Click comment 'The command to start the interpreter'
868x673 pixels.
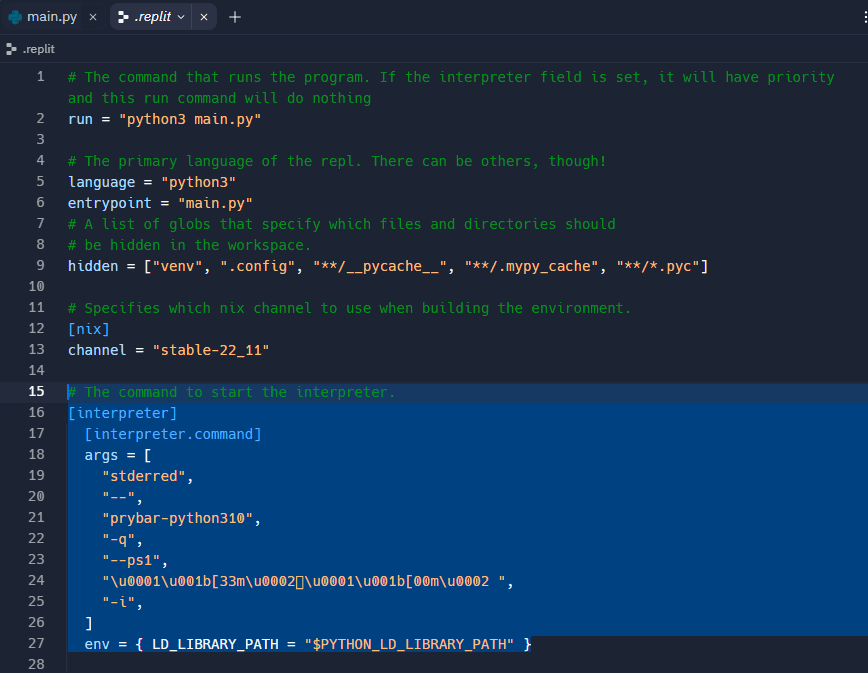[x=231, y=392]
